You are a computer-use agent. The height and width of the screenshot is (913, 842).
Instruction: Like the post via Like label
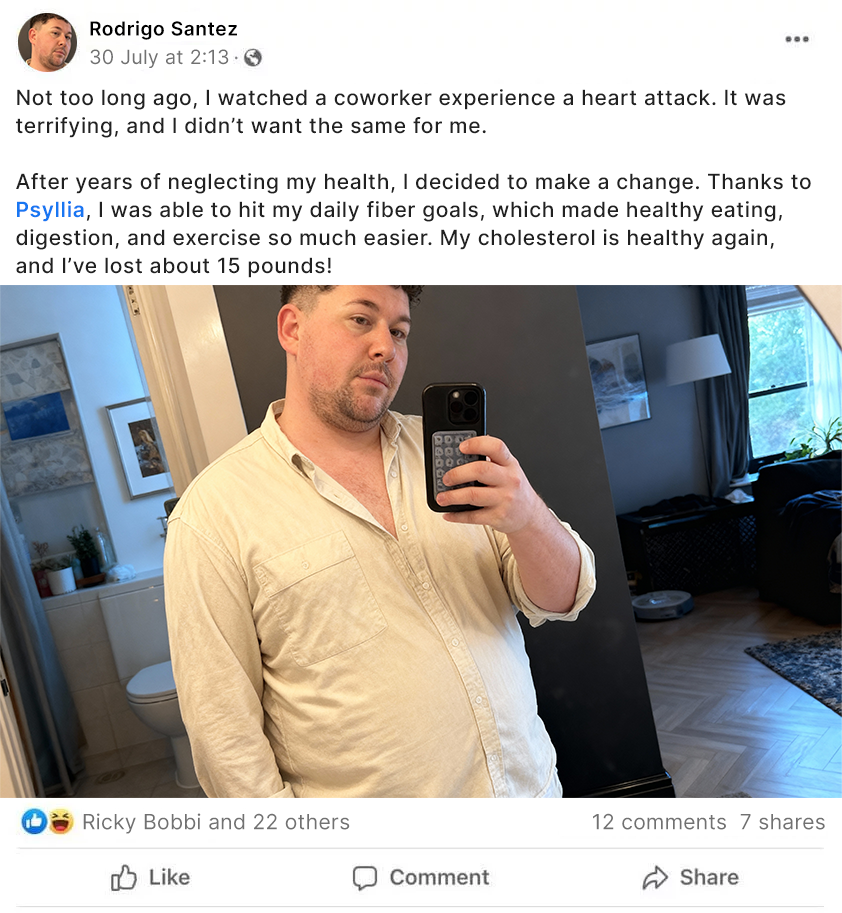pyautogui.click(x=169, y=877)
